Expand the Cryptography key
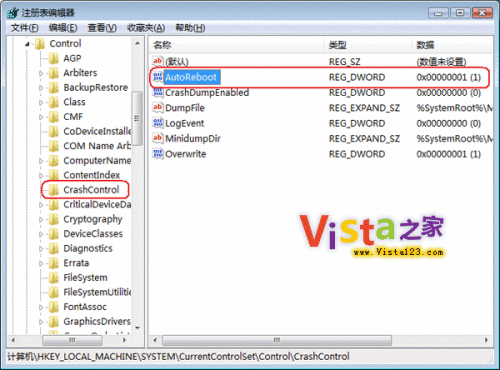Image resolution: width=500 pixels, height=370 pixels. coord(41,219)
